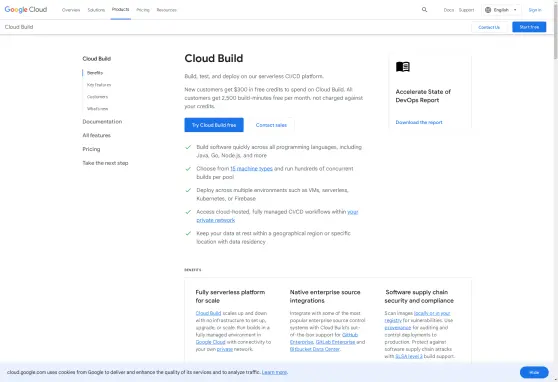This screenshot has width=558, height=382.
Task: Click Native enterprise source integrations heading
Action: point(325,297)
